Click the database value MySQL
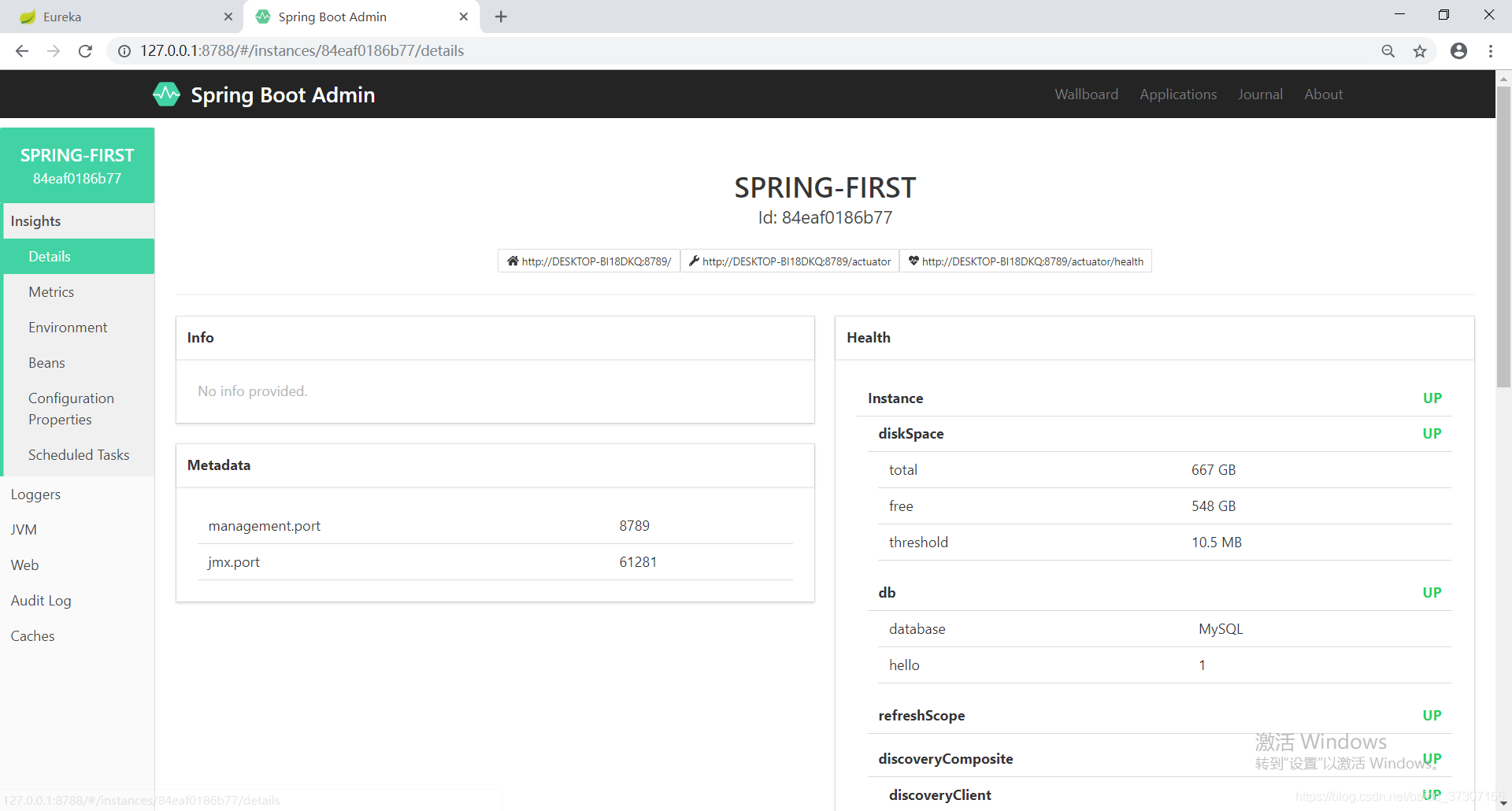 pos(1221,629)
